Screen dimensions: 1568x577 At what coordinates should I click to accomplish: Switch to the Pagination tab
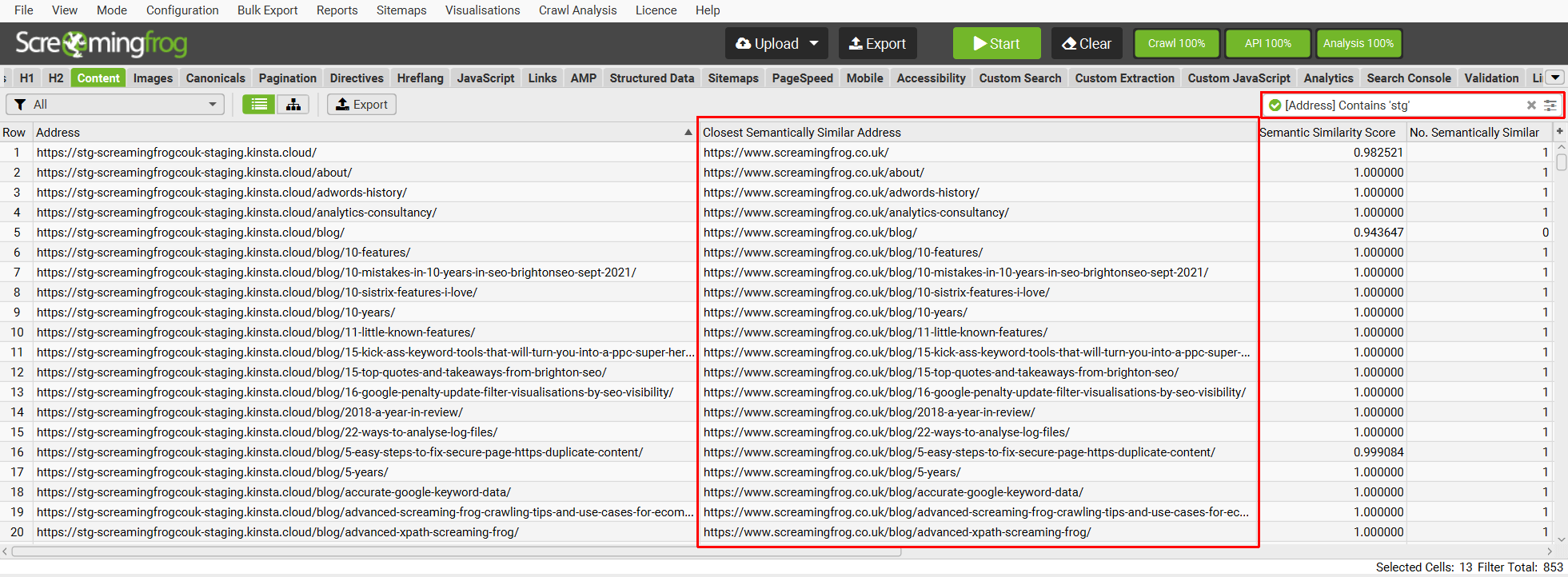[287, 78]
